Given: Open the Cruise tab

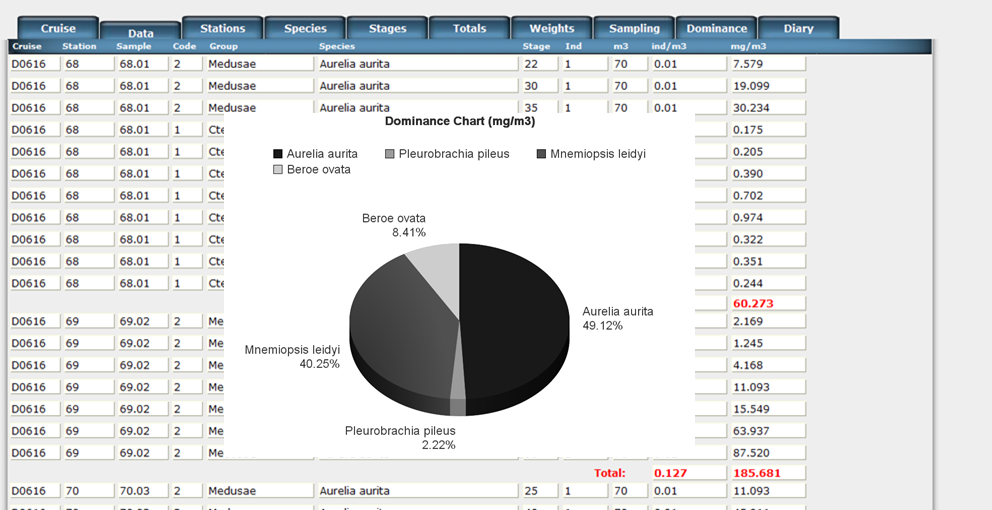Looking at the screenshot, I should pos(58,28).
